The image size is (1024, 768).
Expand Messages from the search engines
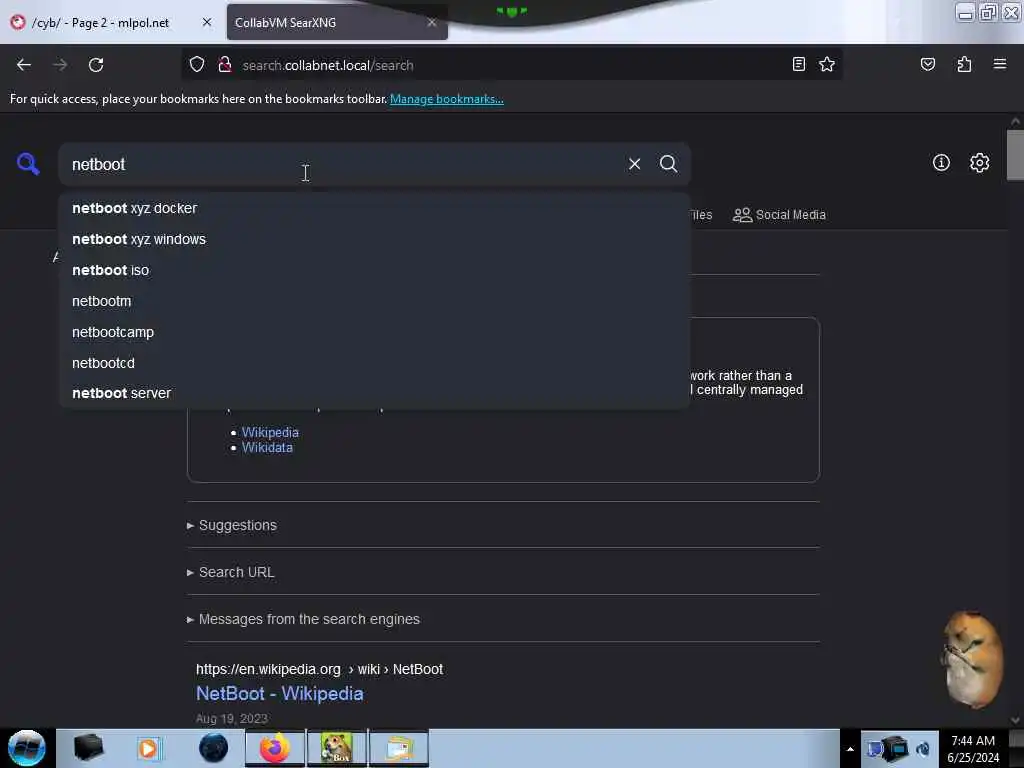[x=303, y=619]
